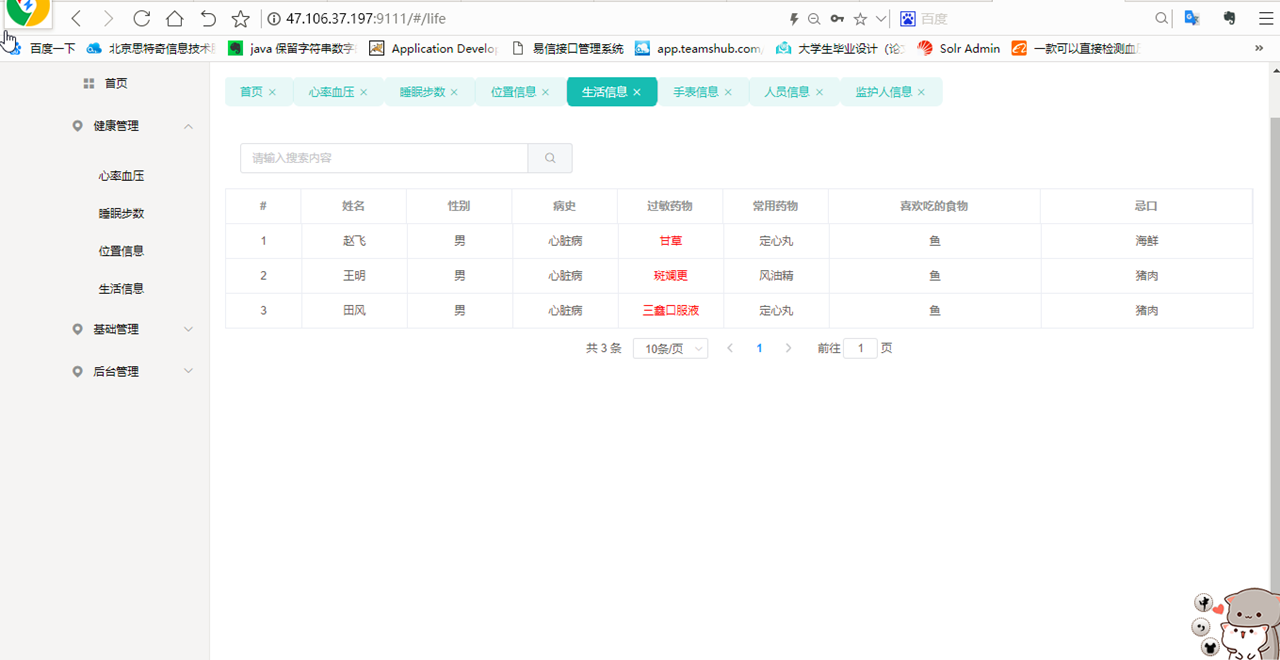The width and height of the screenshot is (1280, 660).
Task: Go to 首页 in the sidebar
Action: point(116,84)
